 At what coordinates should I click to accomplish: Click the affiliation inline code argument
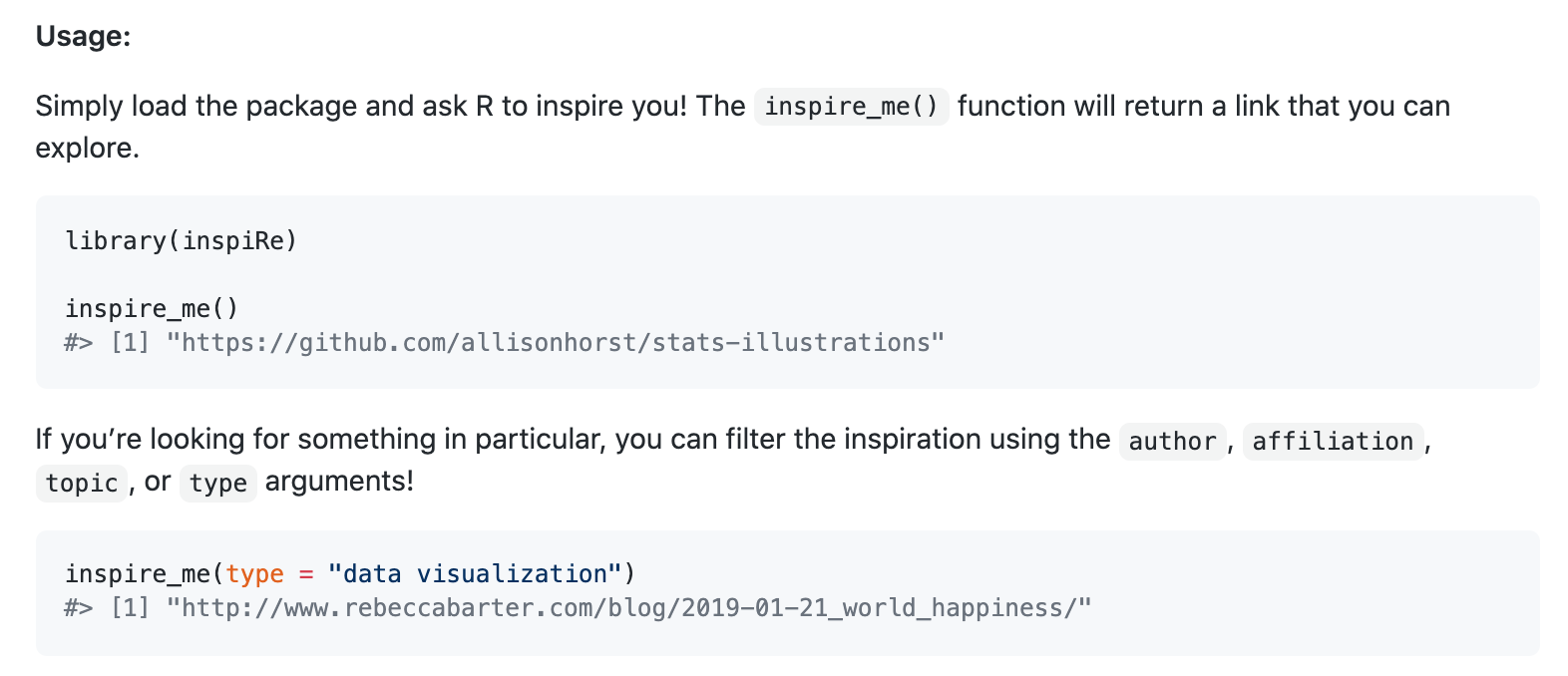[1333, 441]
